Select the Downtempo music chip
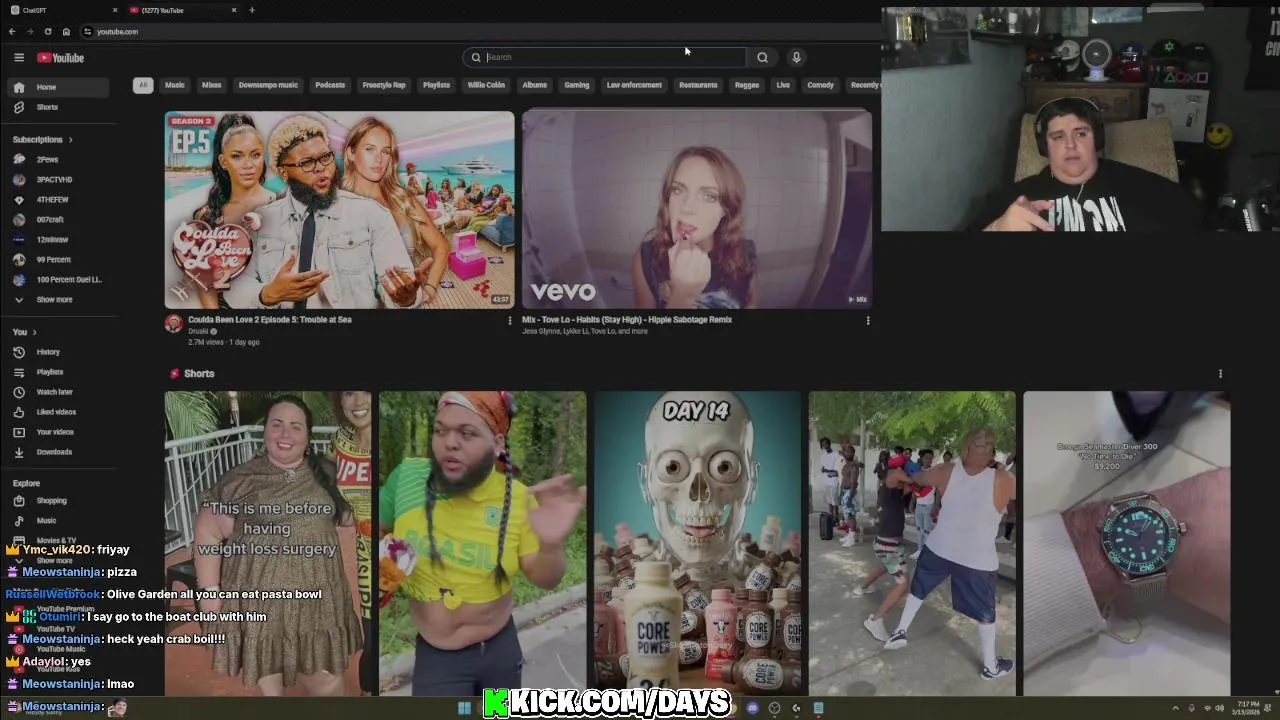The height and width of the screenshot is (720, 1280). point(268,85)
